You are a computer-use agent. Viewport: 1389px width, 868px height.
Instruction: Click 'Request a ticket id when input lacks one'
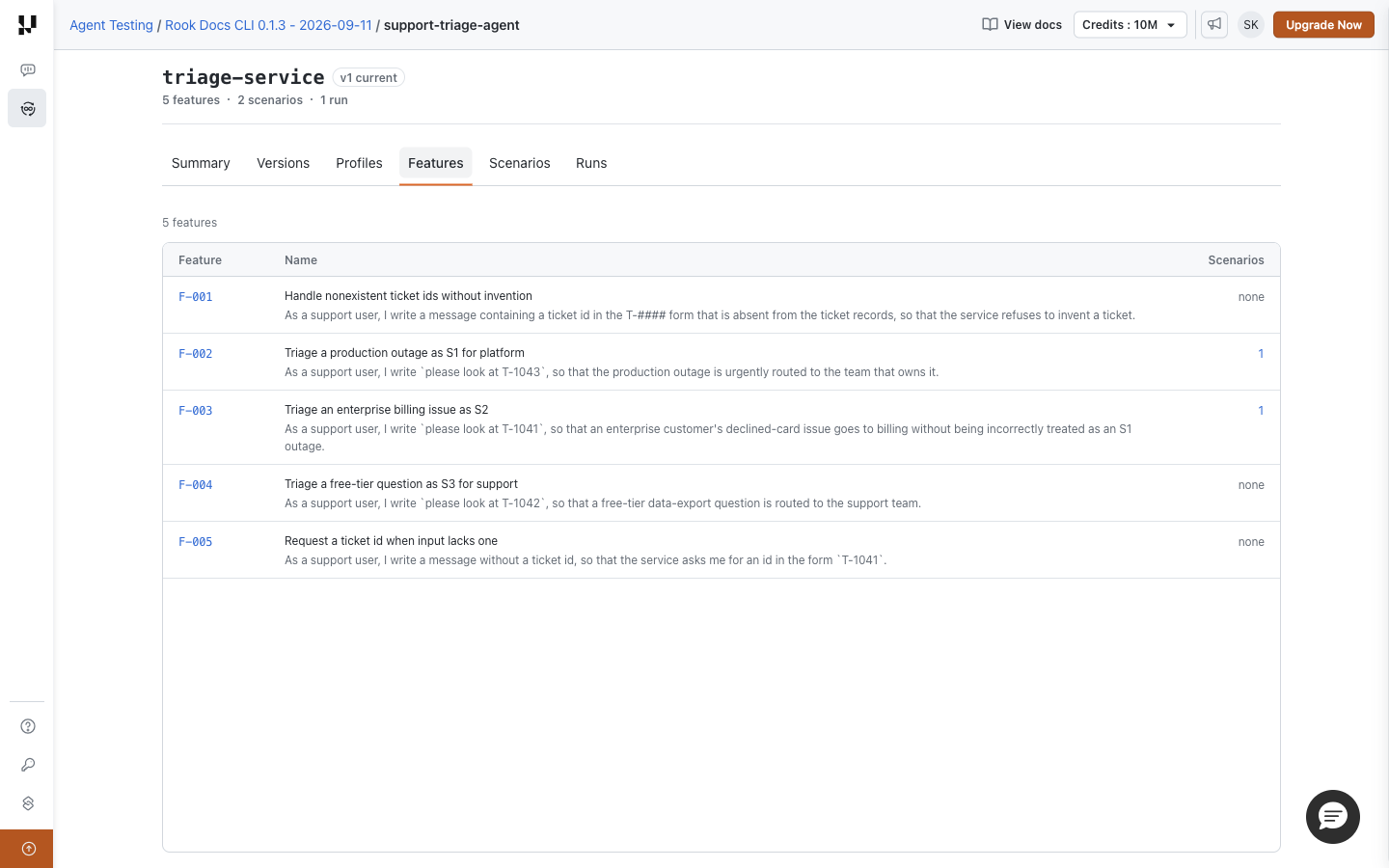point(391,541)
